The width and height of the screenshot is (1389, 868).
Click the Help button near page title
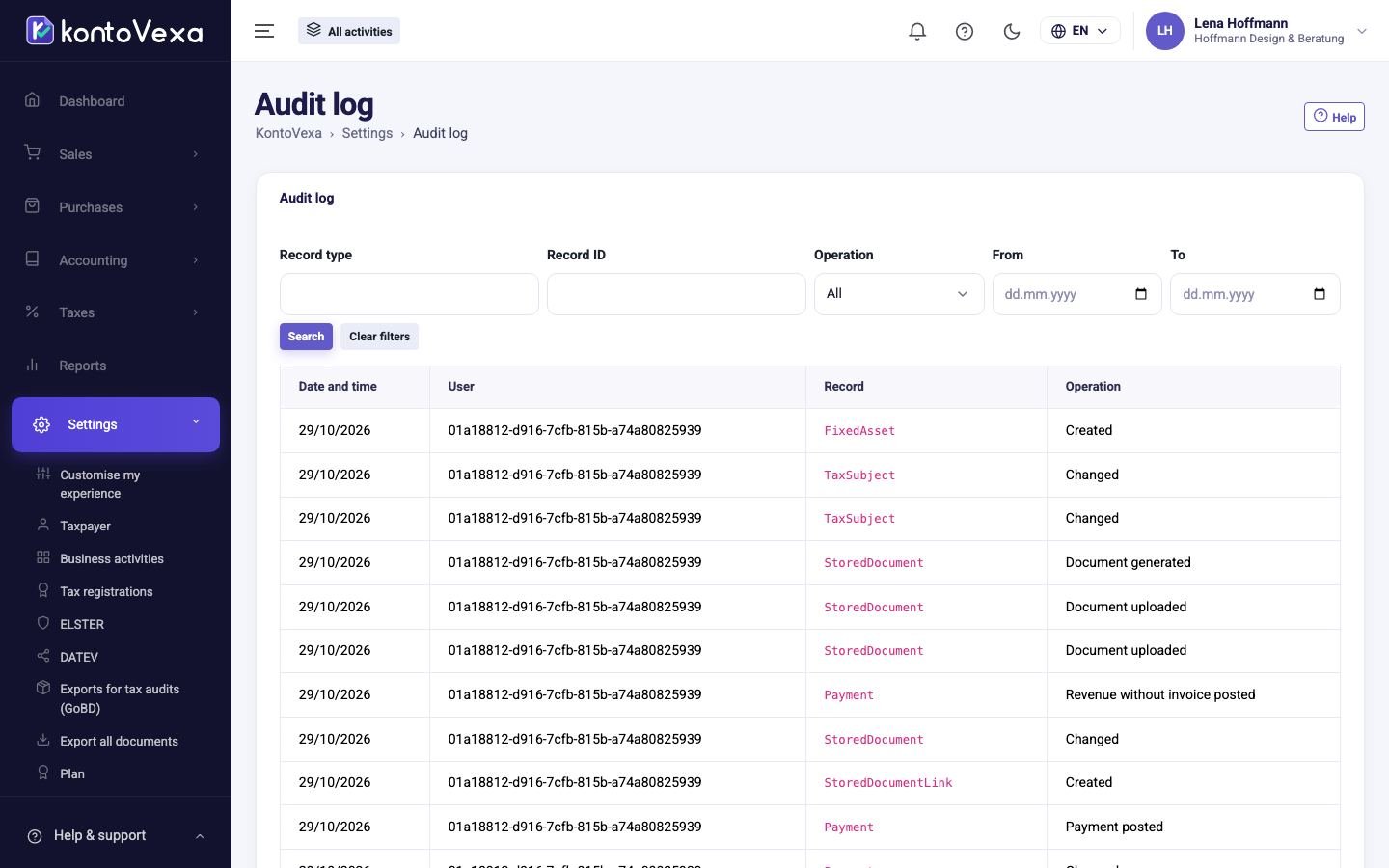click(x=1334, y=117)
